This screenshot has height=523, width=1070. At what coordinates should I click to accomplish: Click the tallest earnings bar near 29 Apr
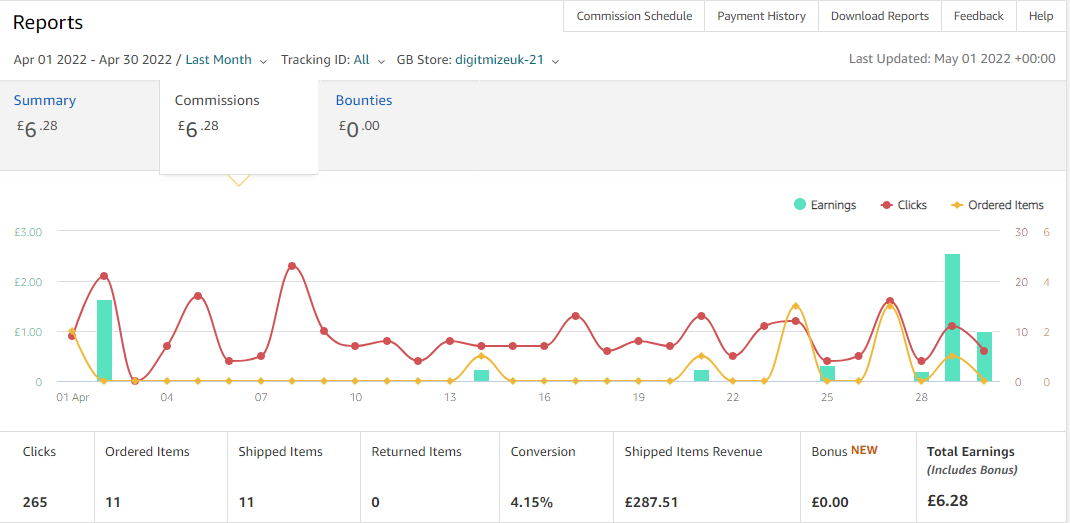(953, 317)
